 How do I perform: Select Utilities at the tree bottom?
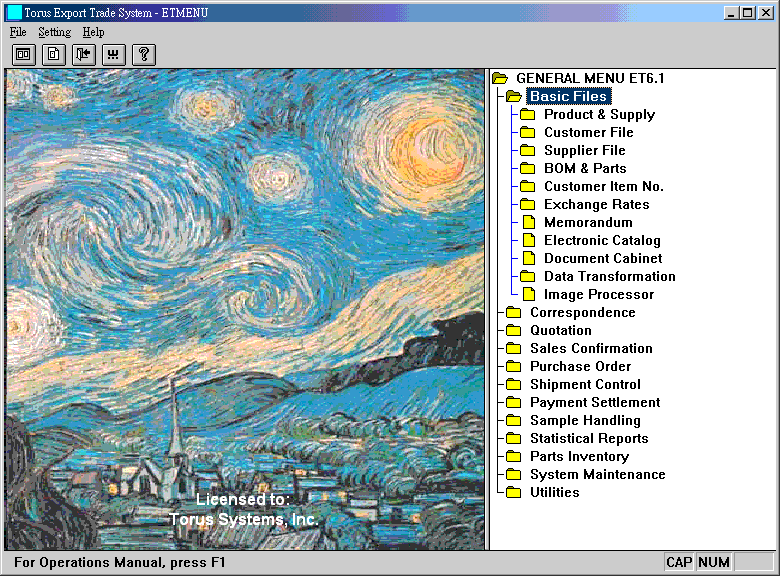[x=555, y=492]
